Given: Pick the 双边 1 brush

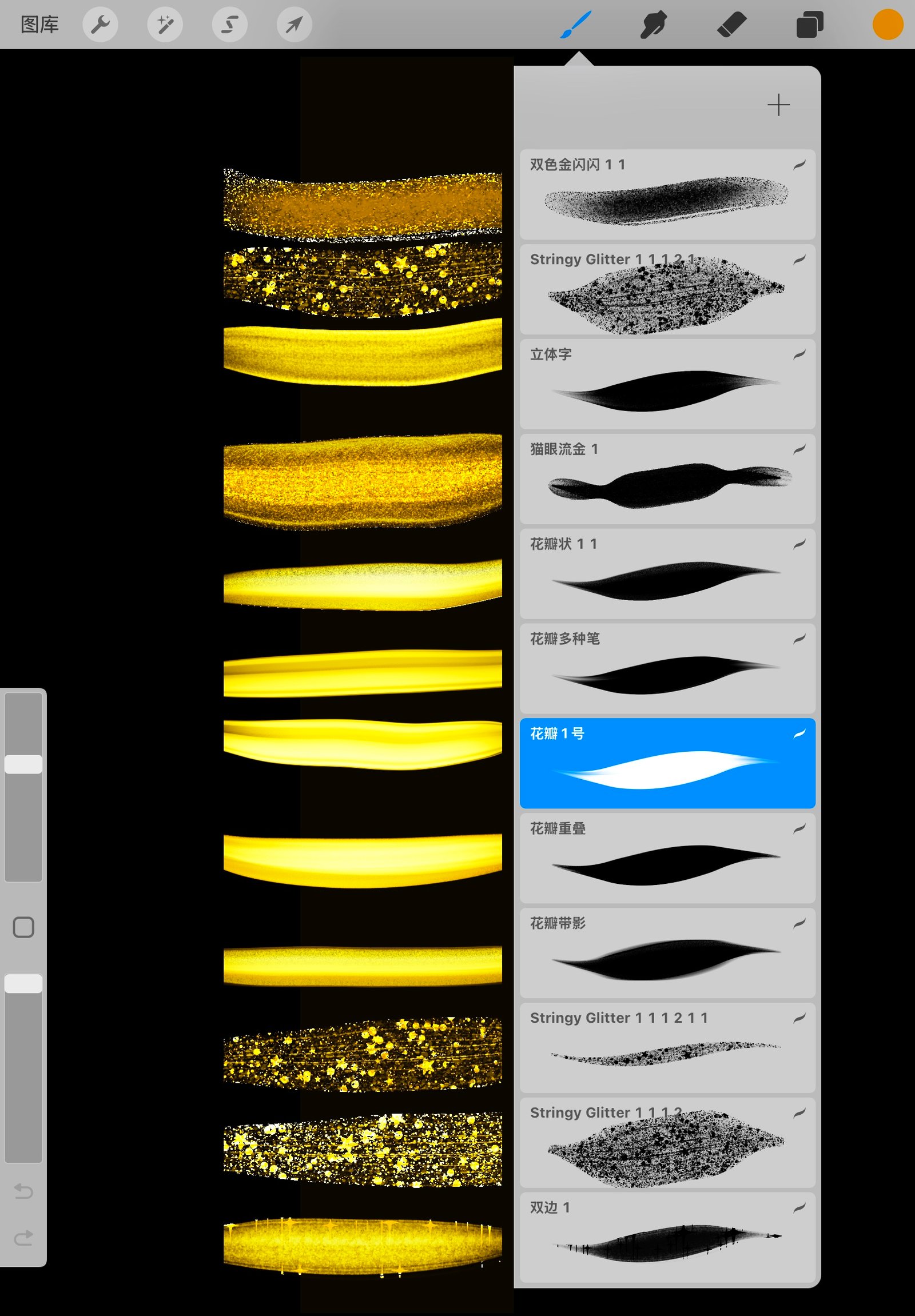Looking at the screenshot, I should coord(667,1238).
